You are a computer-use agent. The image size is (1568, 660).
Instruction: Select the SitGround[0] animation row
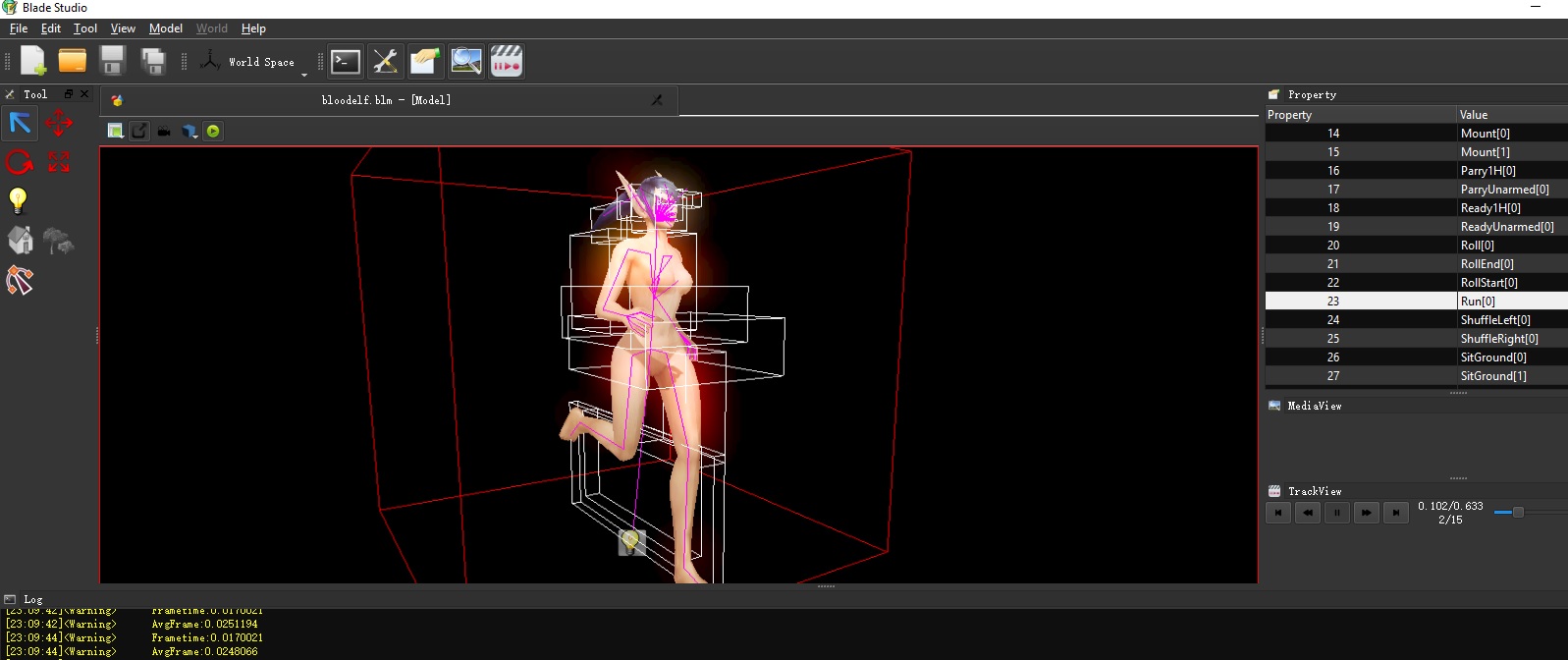point(1416,357)
